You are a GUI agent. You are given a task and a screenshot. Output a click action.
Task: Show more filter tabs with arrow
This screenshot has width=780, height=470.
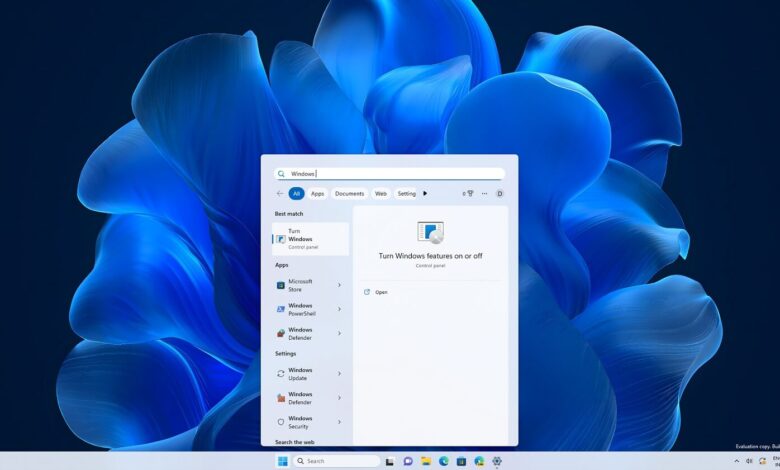point(425,194)
